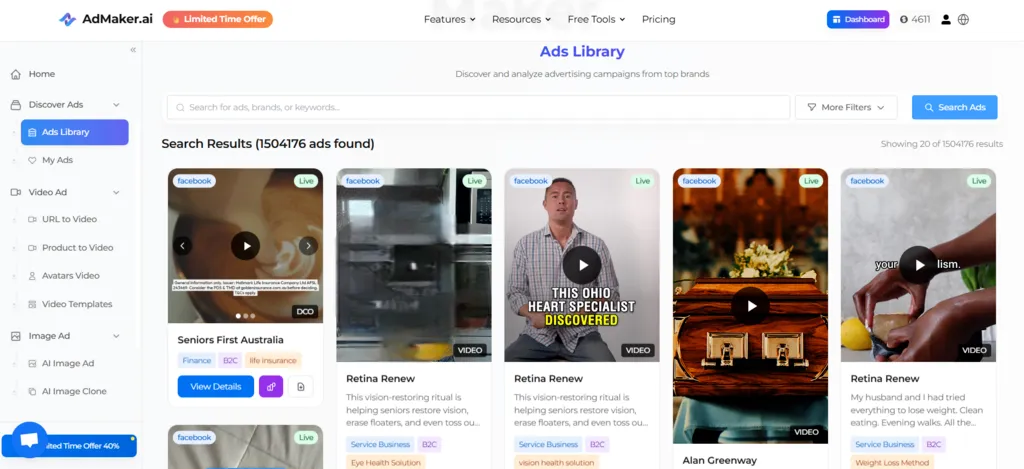Screen dimensions: 1024x469
Task: Click the Search Ads button
Action: tap(954, 107)
